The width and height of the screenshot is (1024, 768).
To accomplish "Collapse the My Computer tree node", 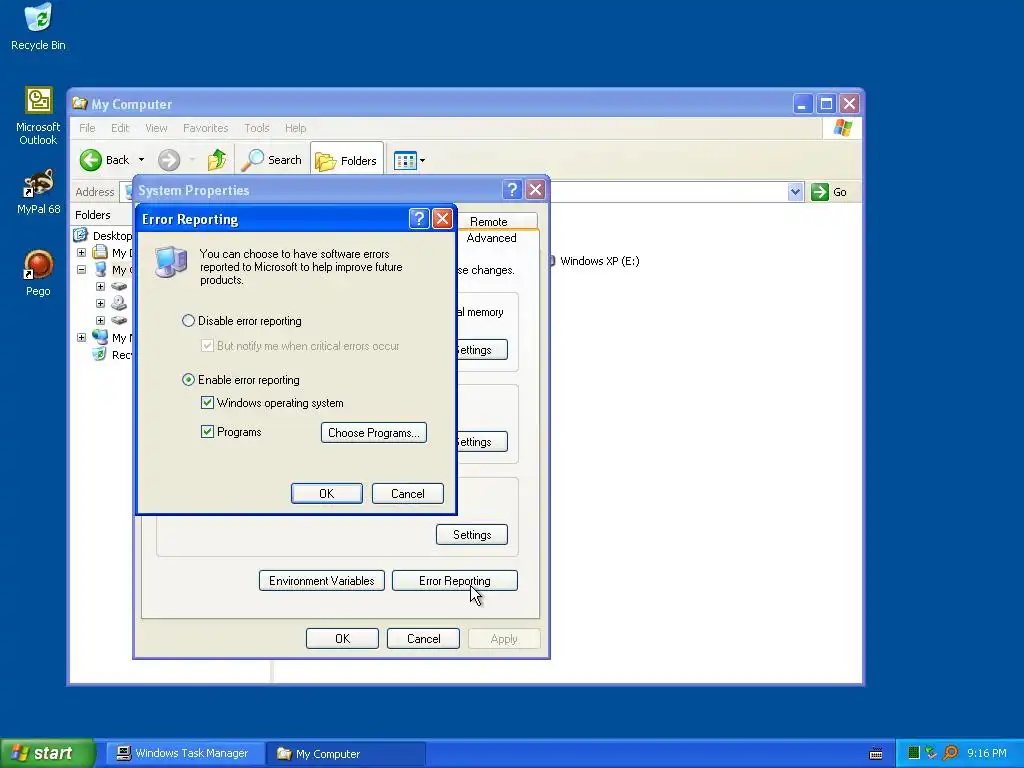I will coord(82,270).
